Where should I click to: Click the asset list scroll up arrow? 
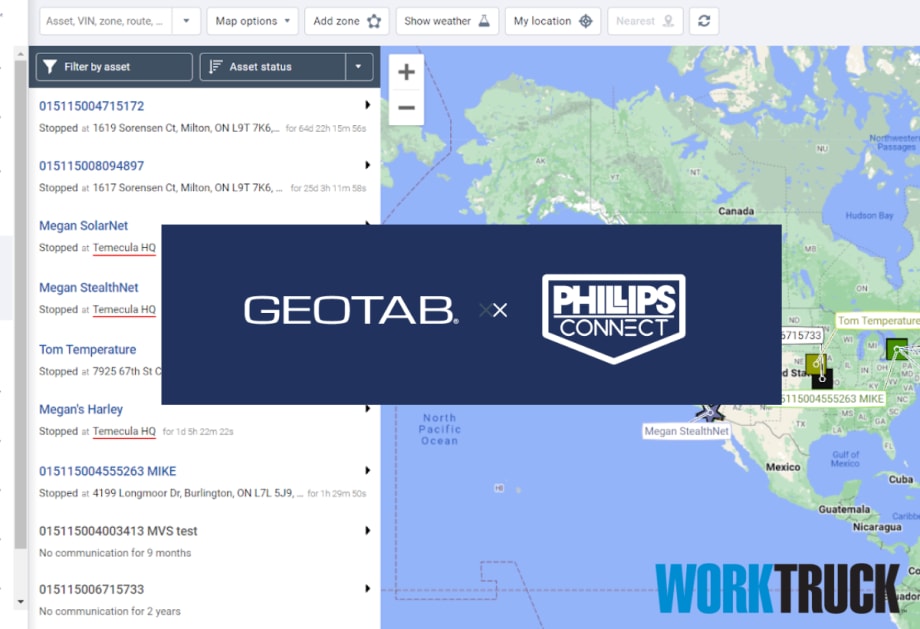click(21, 54)
